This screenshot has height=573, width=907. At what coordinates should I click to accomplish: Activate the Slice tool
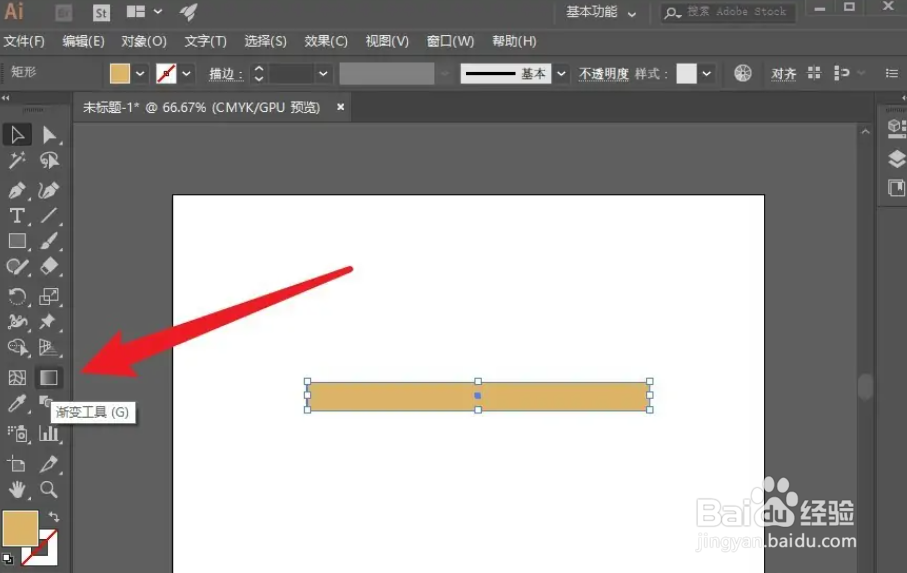pos(49,464)
